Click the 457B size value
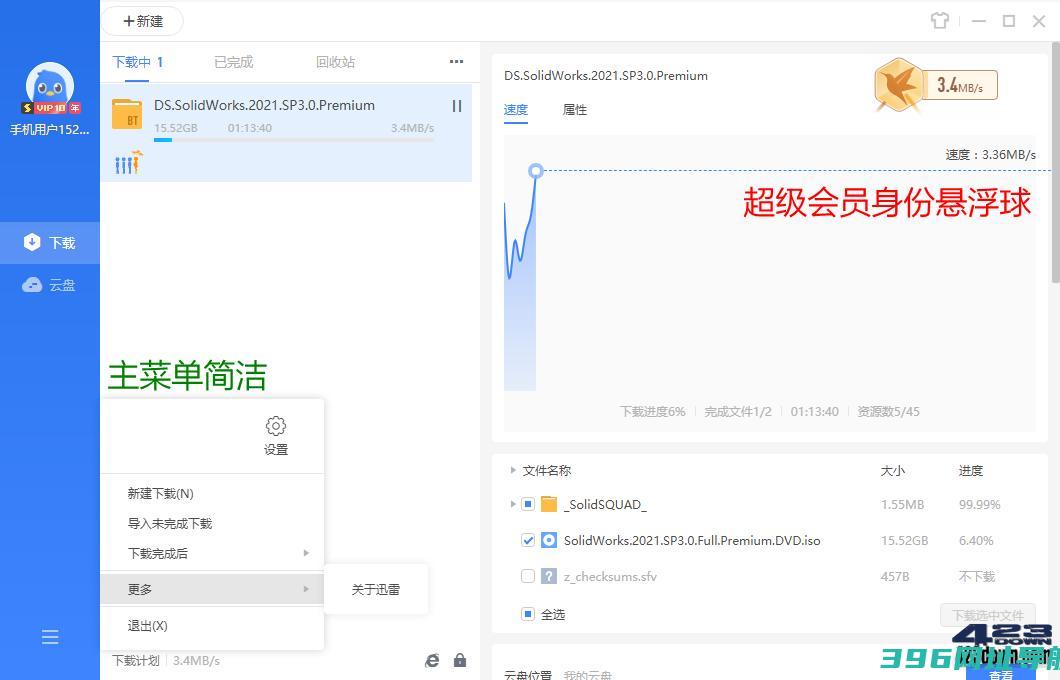Viewport: 1060px width, 680px height. [x=894, y=577]
